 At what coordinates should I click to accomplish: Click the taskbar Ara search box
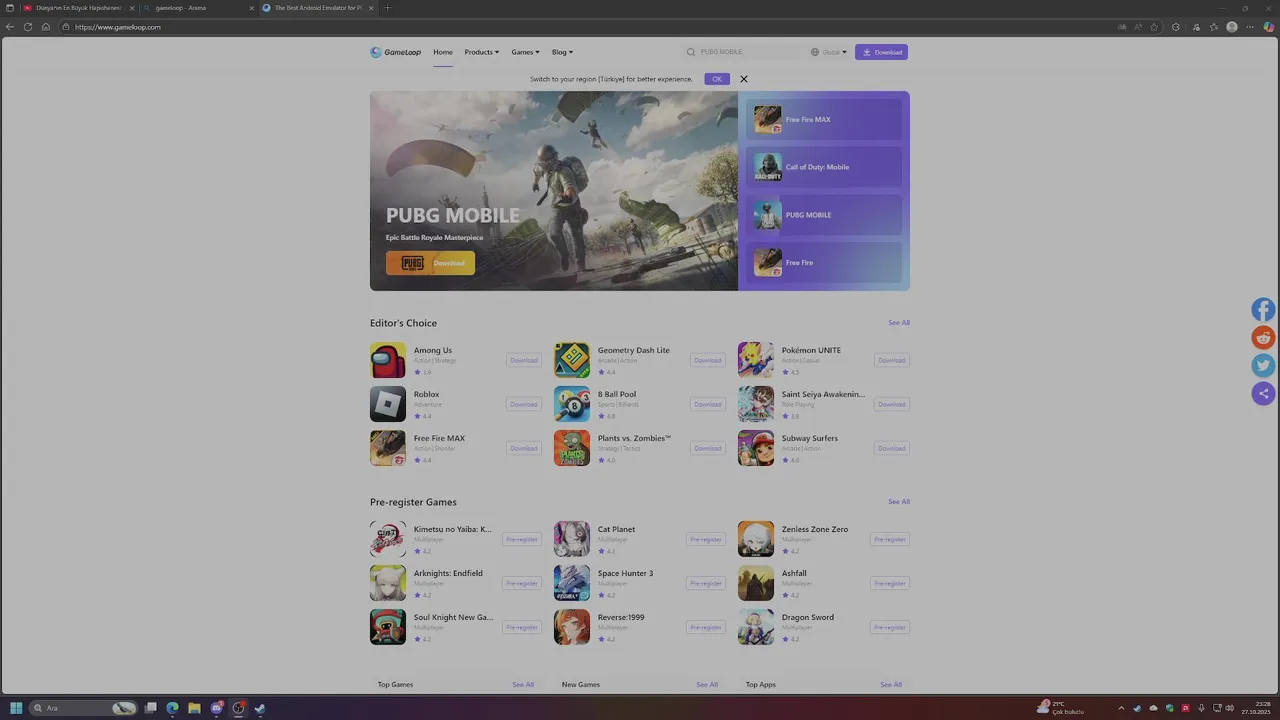[84, 708]
